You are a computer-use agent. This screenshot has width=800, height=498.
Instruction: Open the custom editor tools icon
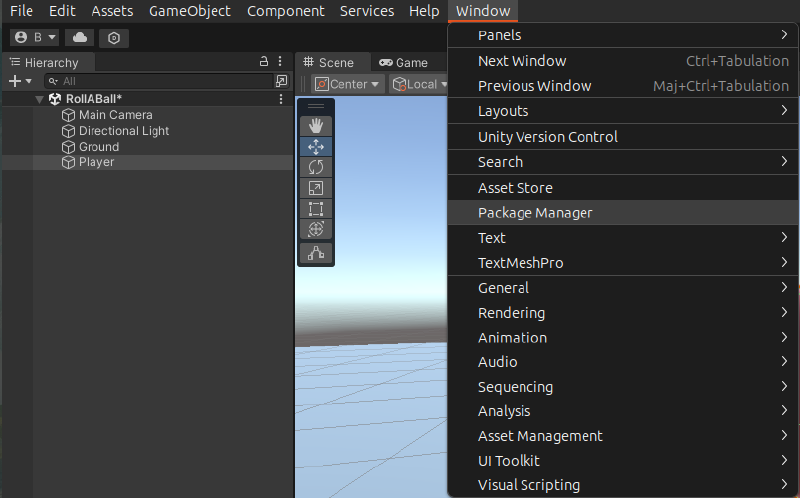click(316, 253)
